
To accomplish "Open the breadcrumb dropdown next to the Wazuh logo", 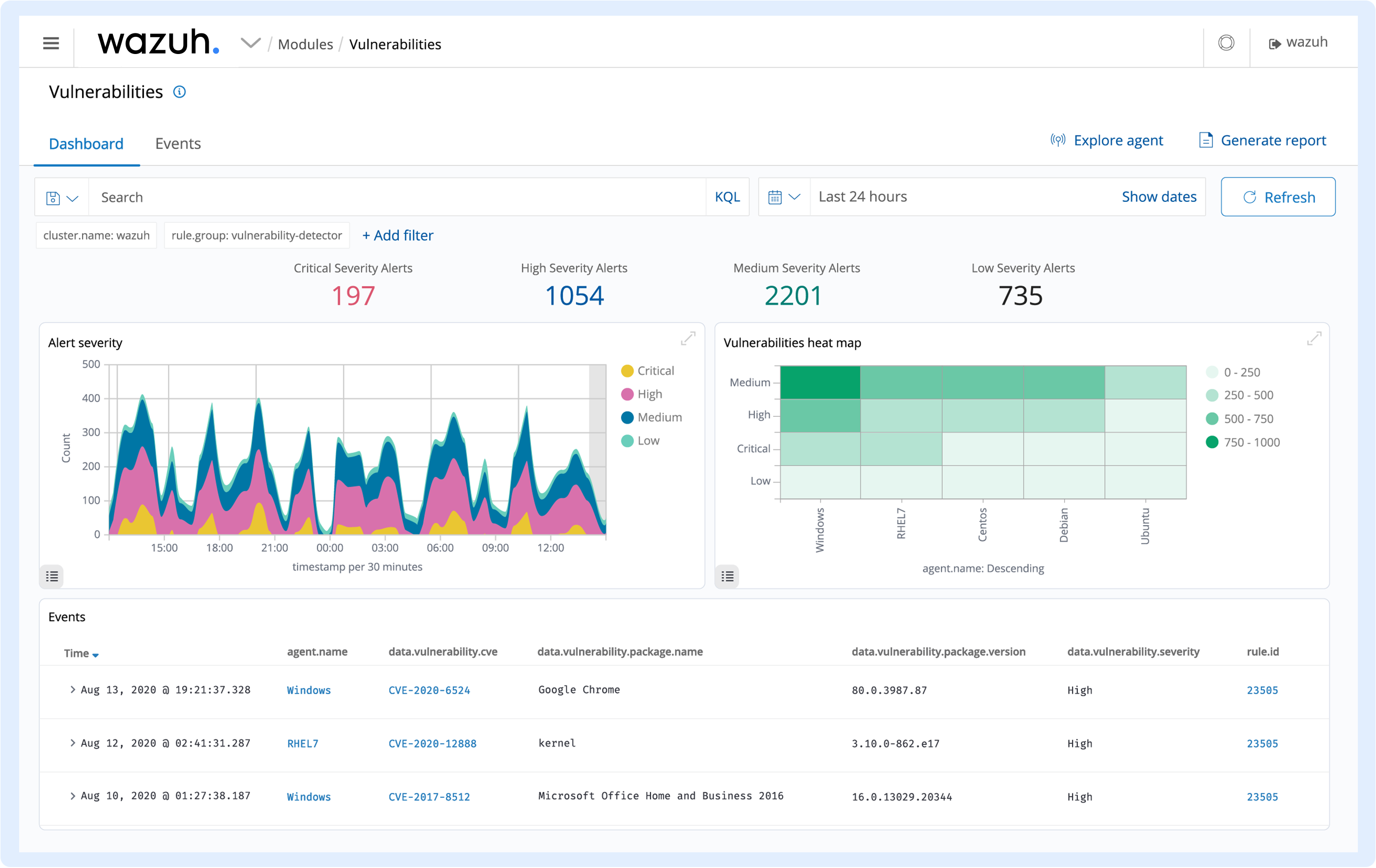I will [250, 43].
